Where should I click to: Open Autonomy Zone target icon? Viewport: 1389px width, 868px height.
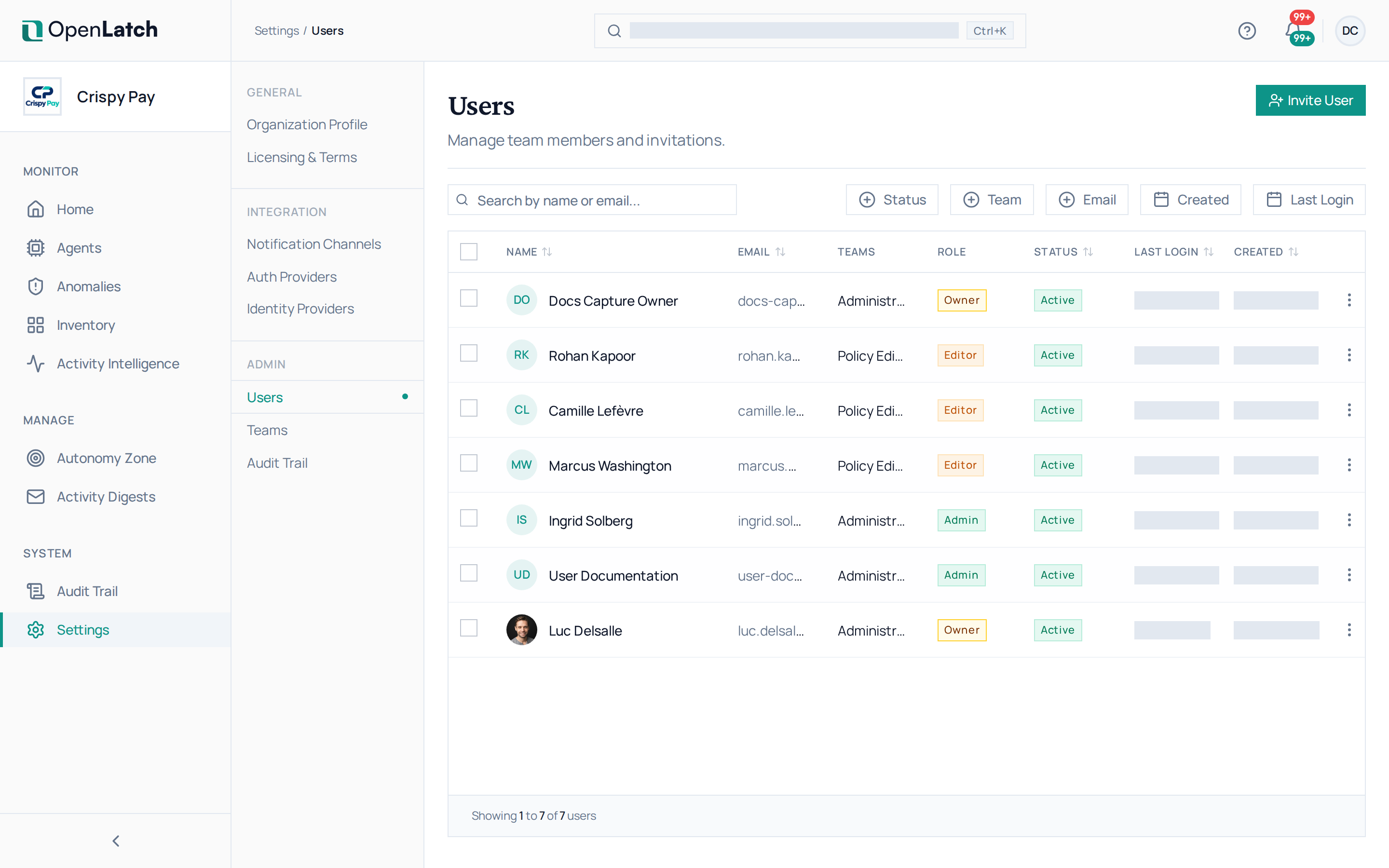36,458
